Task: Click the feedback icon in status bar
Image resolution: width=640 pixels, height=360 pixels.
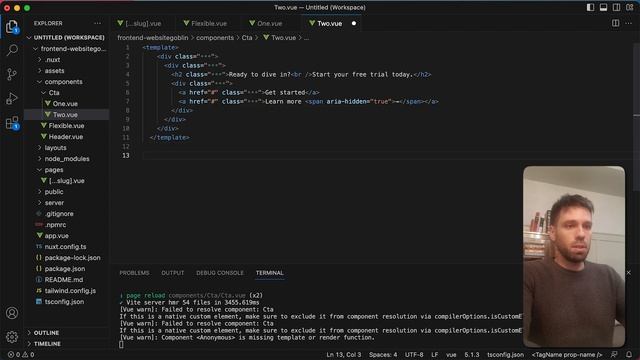Action: pyautogui.click(x=614, y=354)
